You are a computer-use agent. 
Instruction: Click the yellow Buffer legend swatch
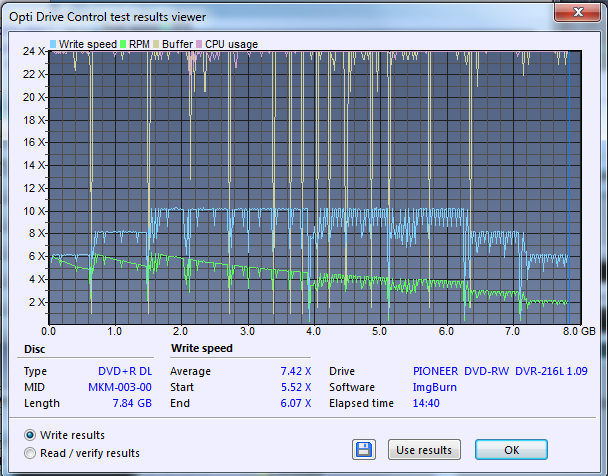[155, 44]
